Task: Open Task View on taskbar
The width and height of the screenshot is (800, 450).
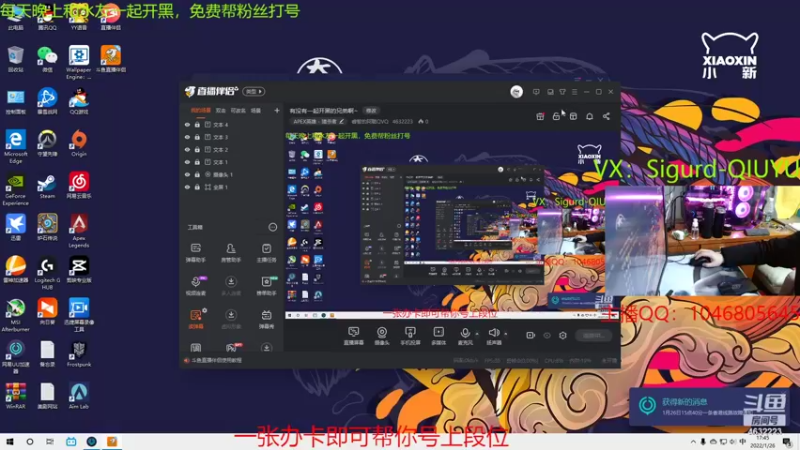Action: tap(49, 442)
